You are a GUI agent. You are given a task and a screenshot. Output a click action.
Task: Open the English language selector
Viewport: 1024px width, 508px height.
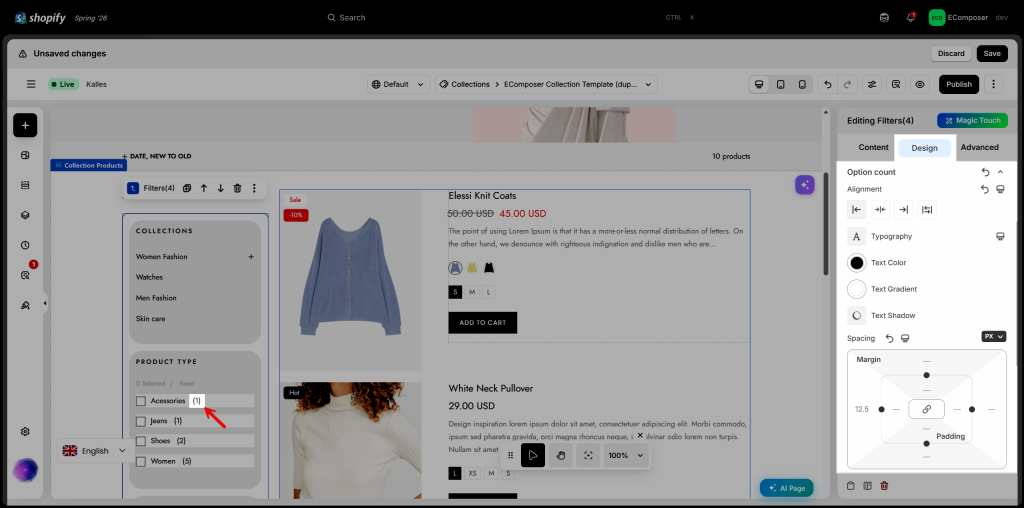tap(95, 451)
